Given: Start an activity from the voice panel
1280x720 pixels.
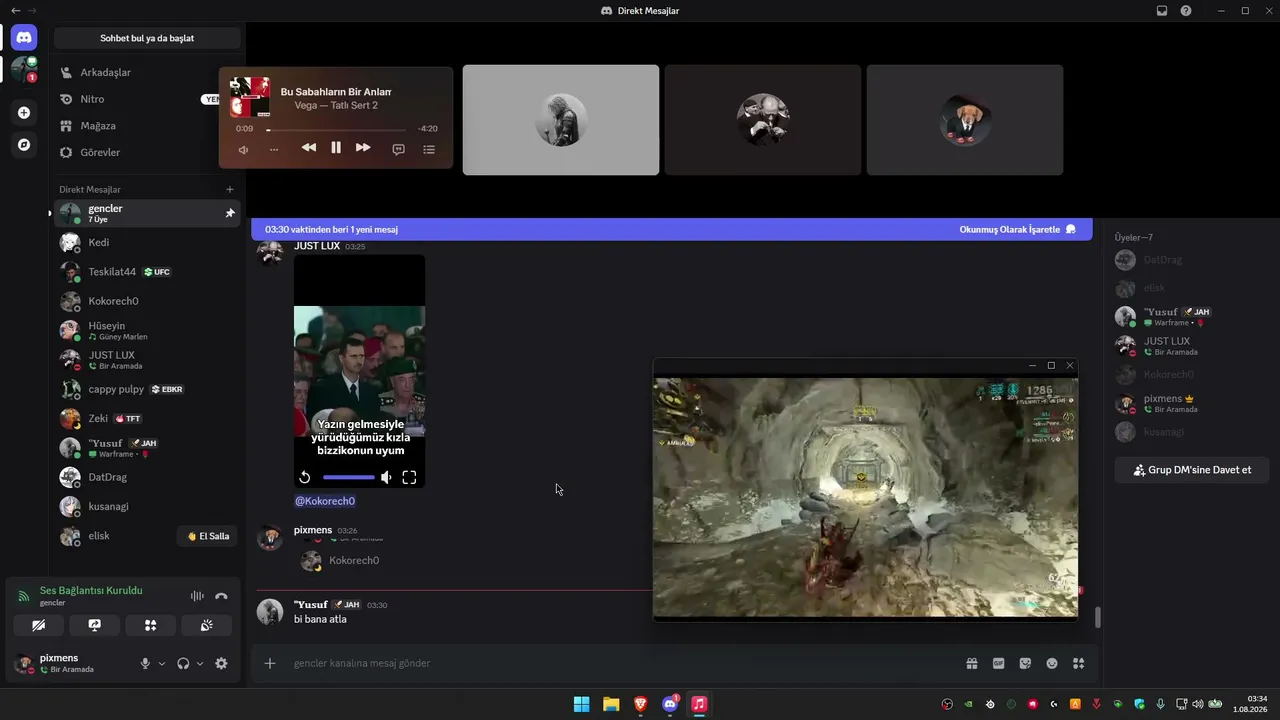Looking at the screenshot, I should (x=151, y=625).
